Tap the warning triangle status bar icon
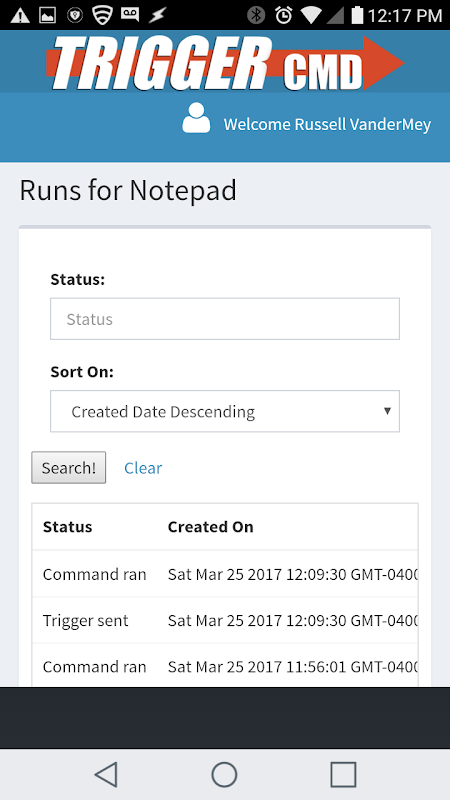 pyautogui.click(x=20, y=15)
